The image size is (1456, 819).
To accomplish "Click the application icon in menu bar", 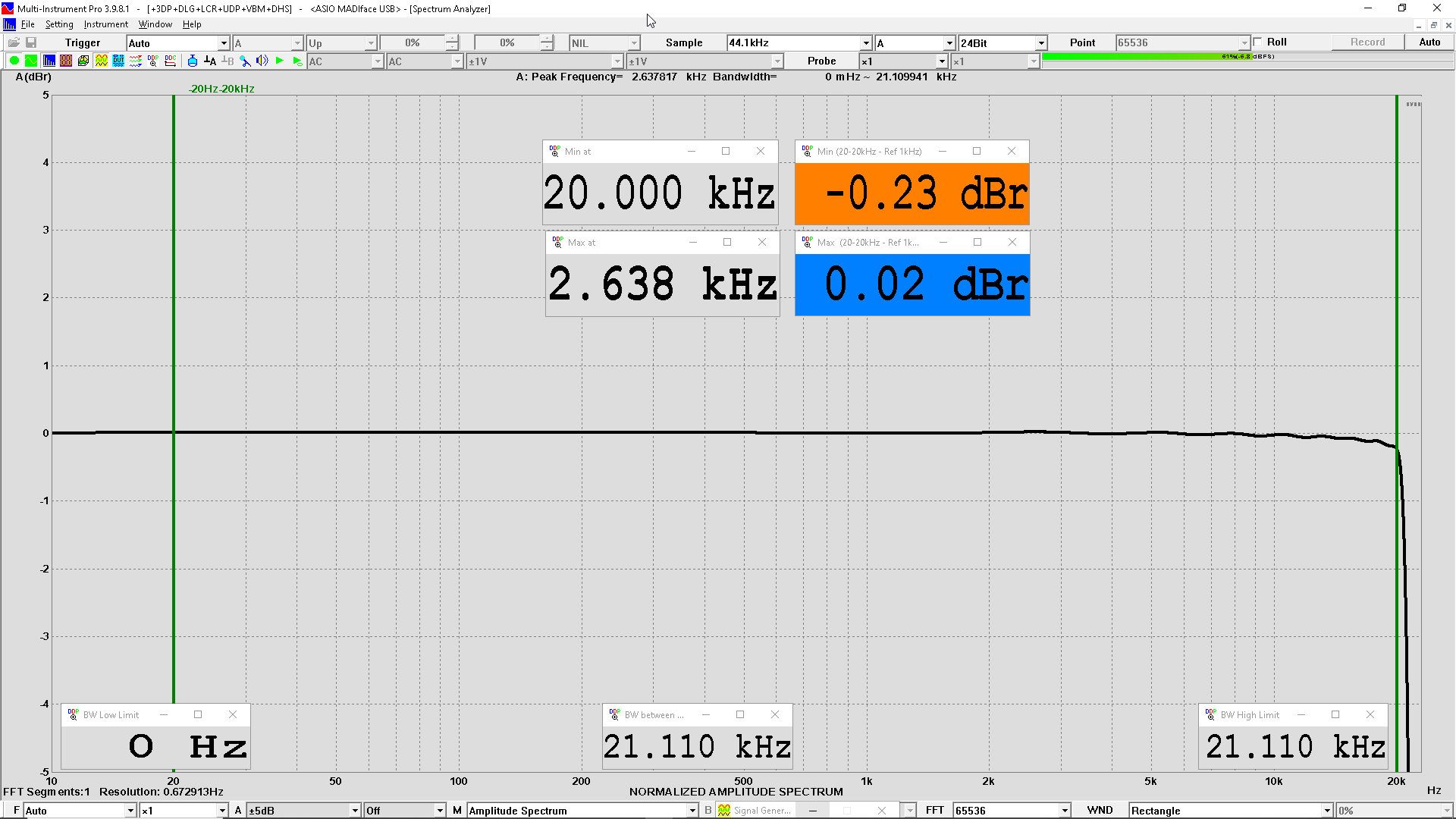I will [x=9, y=24].
